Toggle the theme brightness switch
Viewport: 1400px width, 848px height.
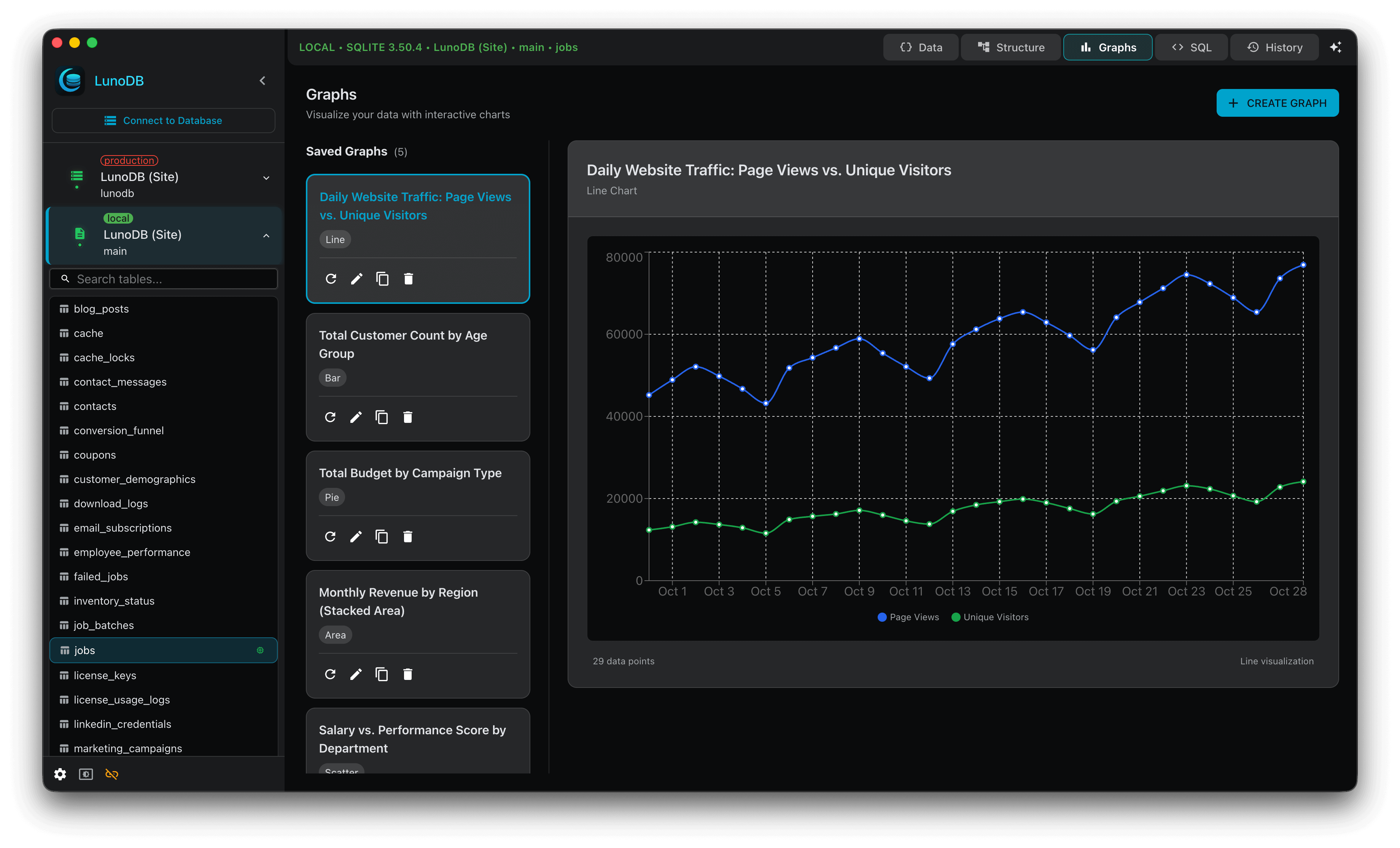[85, 773]
